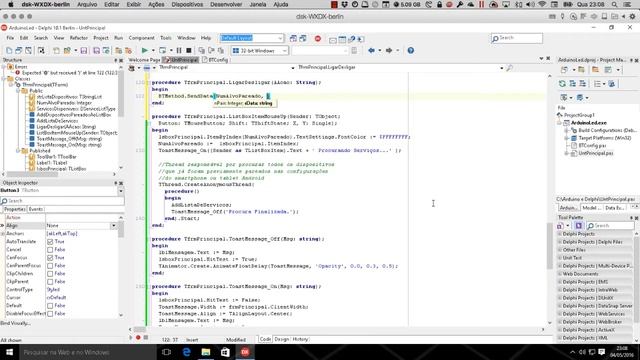The image size is (640, 360).
Task: Open the Windows Store taskbar icon
Action: coord(225,352)
